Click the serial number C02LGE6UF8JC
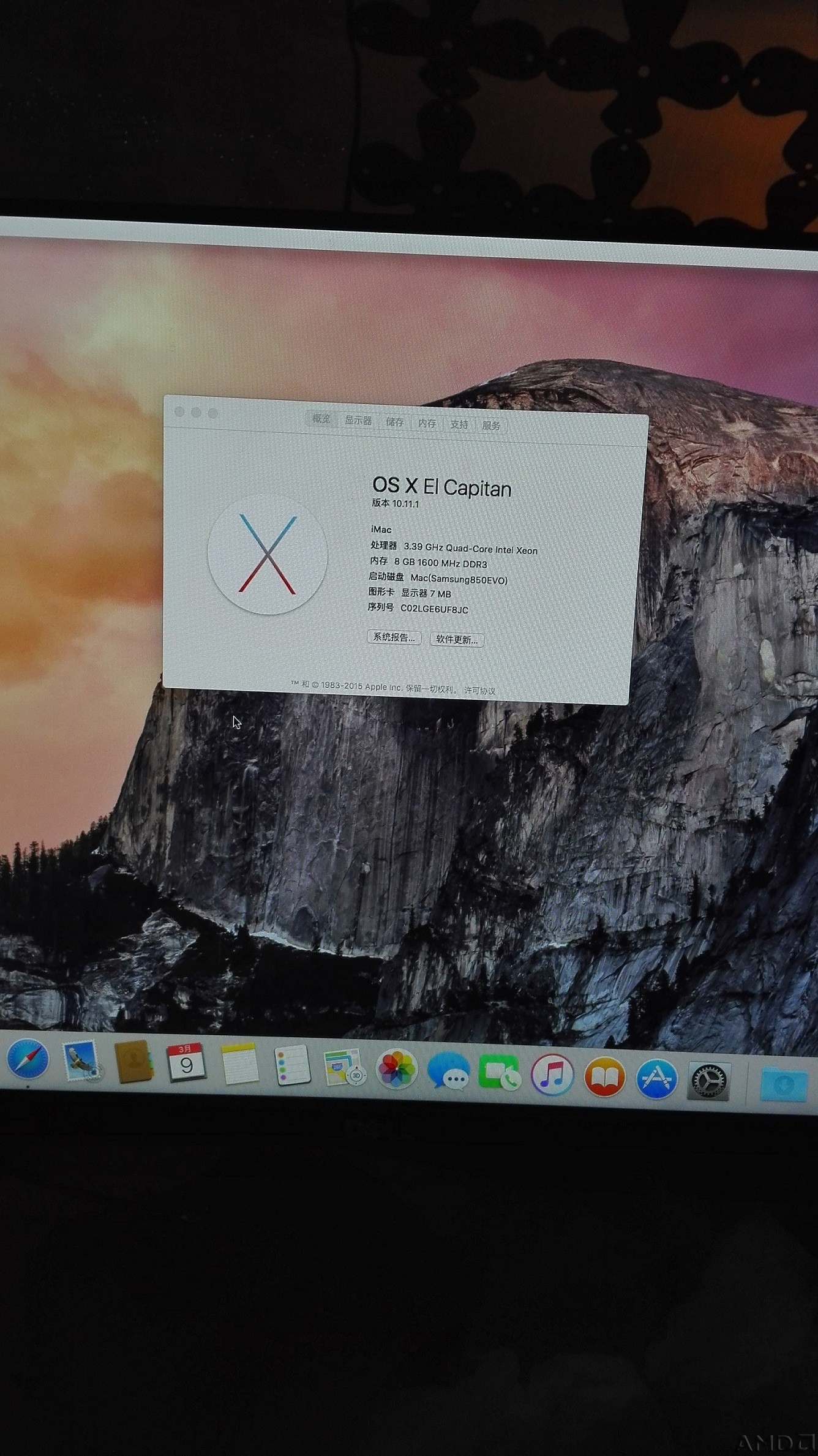Screen dimensions: 818x1456 [x=434, y=609]
